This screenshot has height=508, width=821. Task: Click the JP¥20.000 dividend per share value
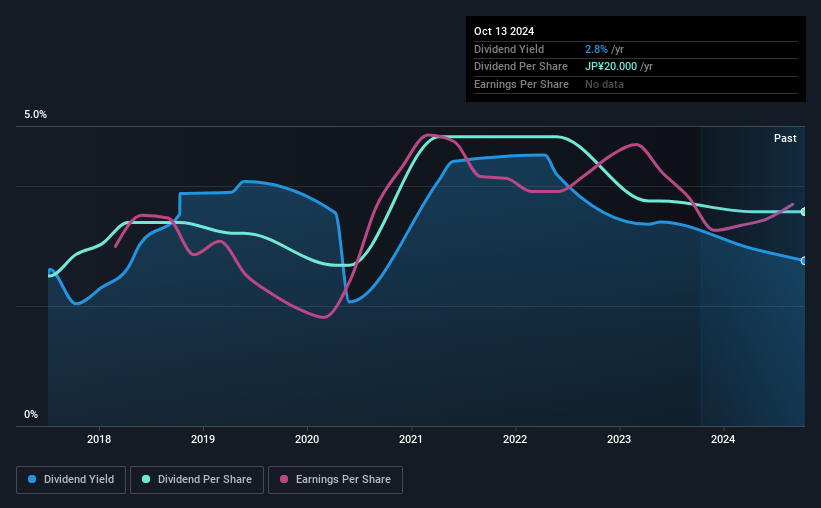coord(611,67)
